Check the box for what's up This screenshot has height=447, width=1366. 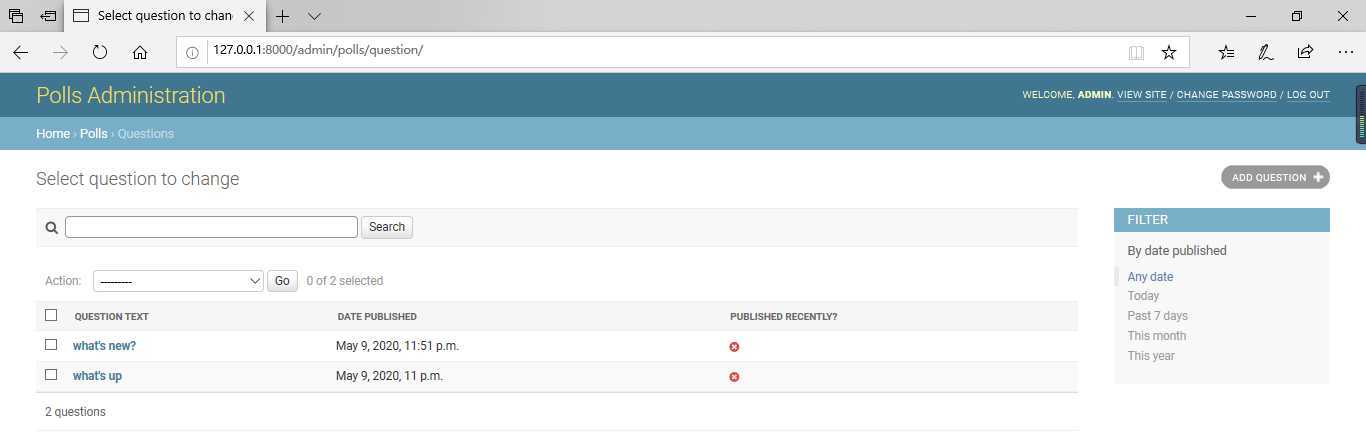(x=51, y=375)
